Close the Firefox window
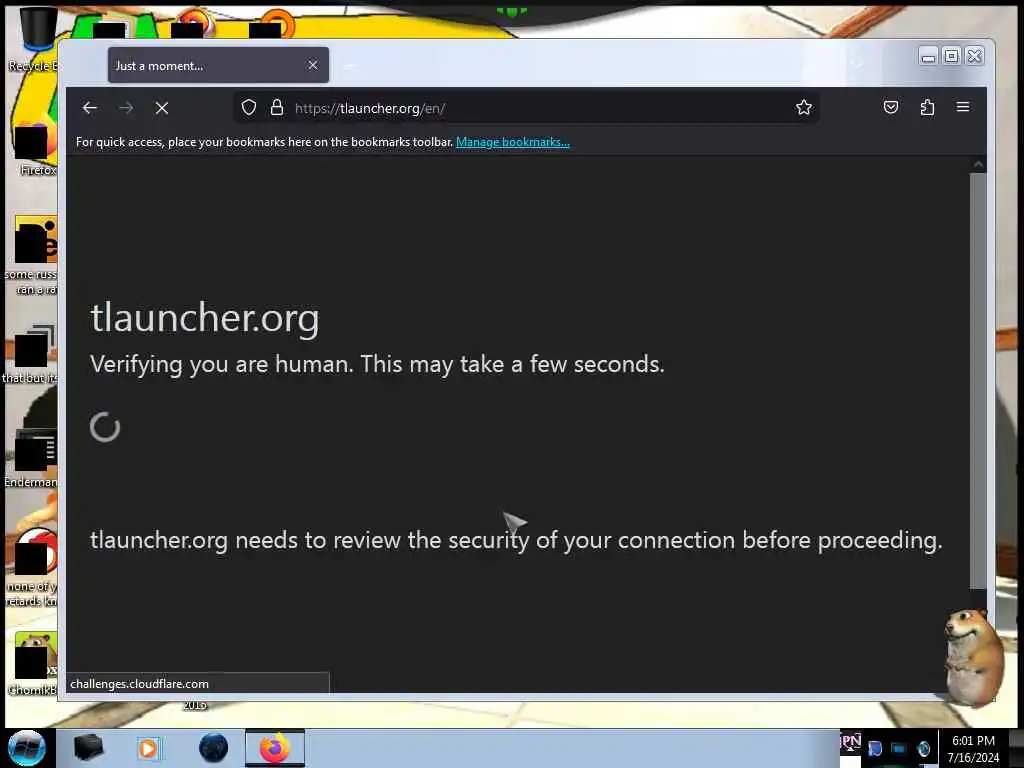This screenshot has width=1024, height=768. pyautogui.click(x=974, y=56)
